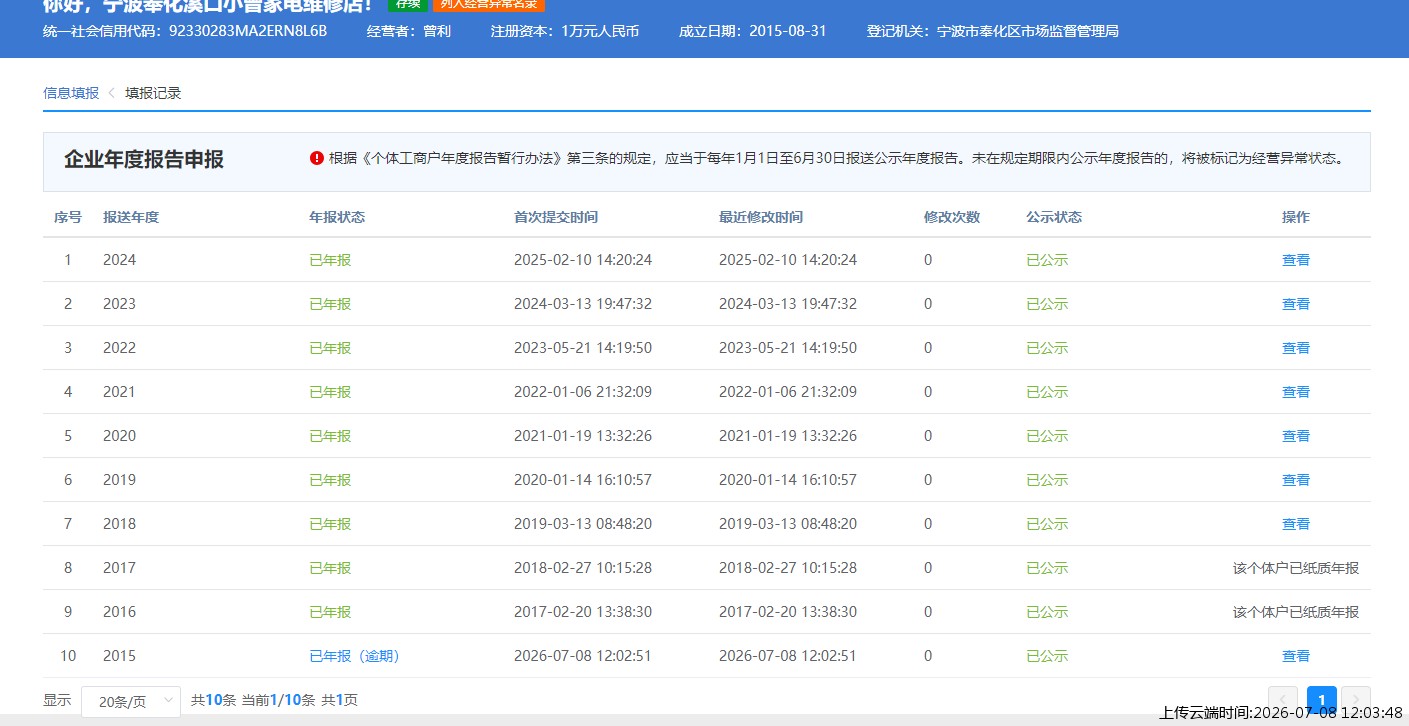1409x726 pixels.
Task: Click the 信息填报 breadcrumb link
Action: [71, 93]
